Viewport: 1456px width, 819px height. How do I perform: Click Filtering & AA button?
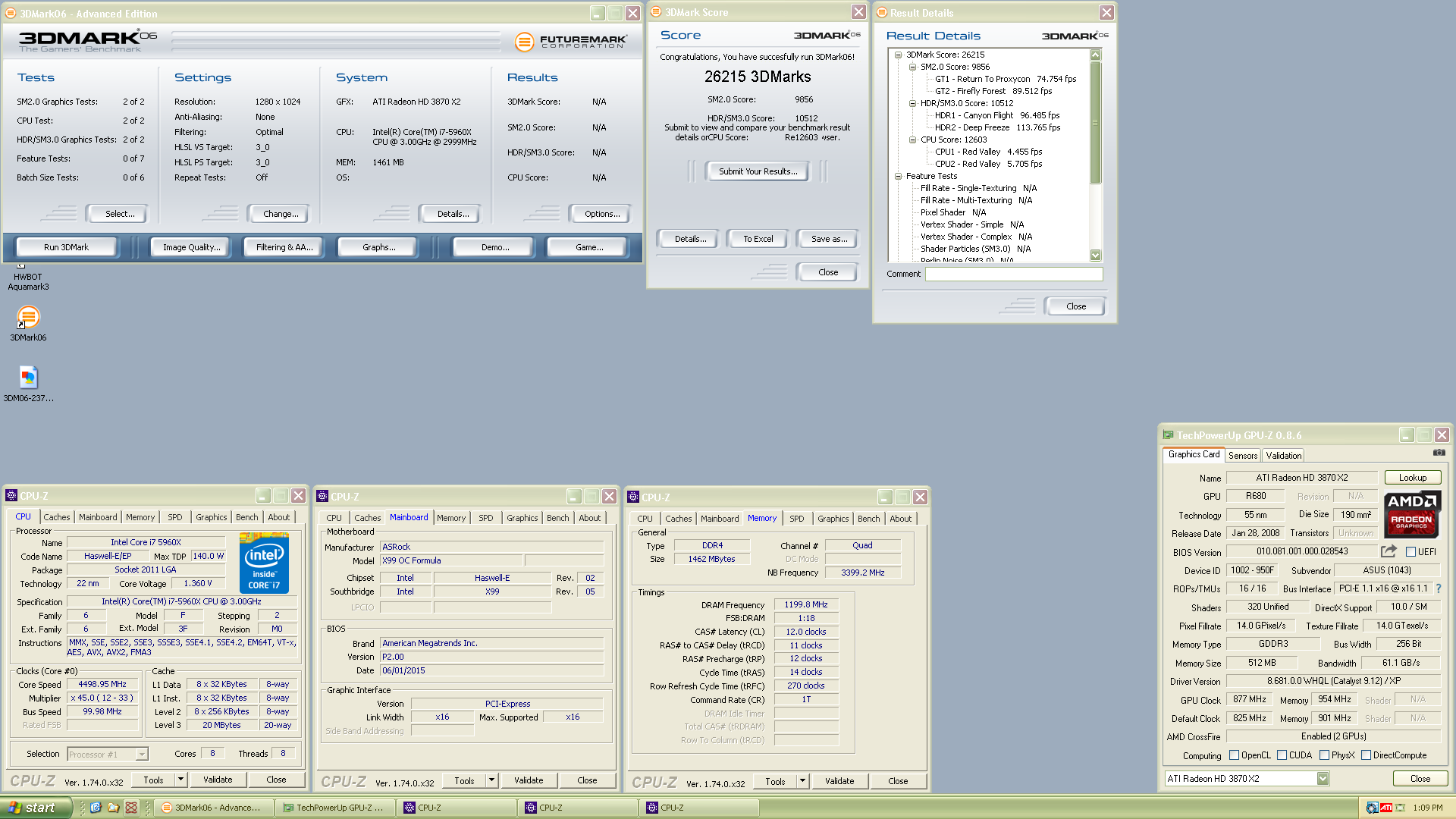click(x=284, y=247)
